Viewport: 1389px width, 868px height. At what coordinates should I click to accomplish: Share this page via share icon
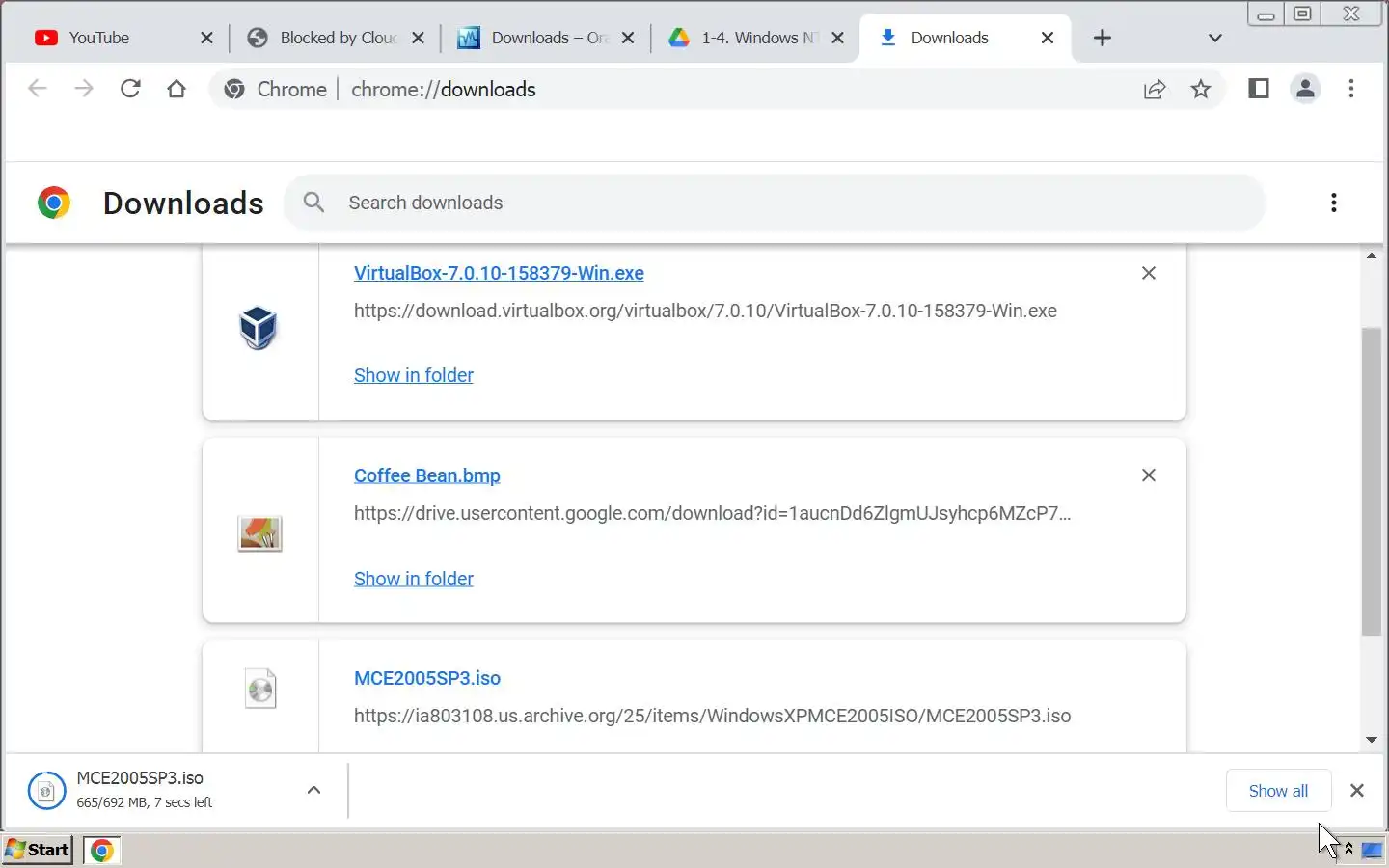tap(1155, 89)
